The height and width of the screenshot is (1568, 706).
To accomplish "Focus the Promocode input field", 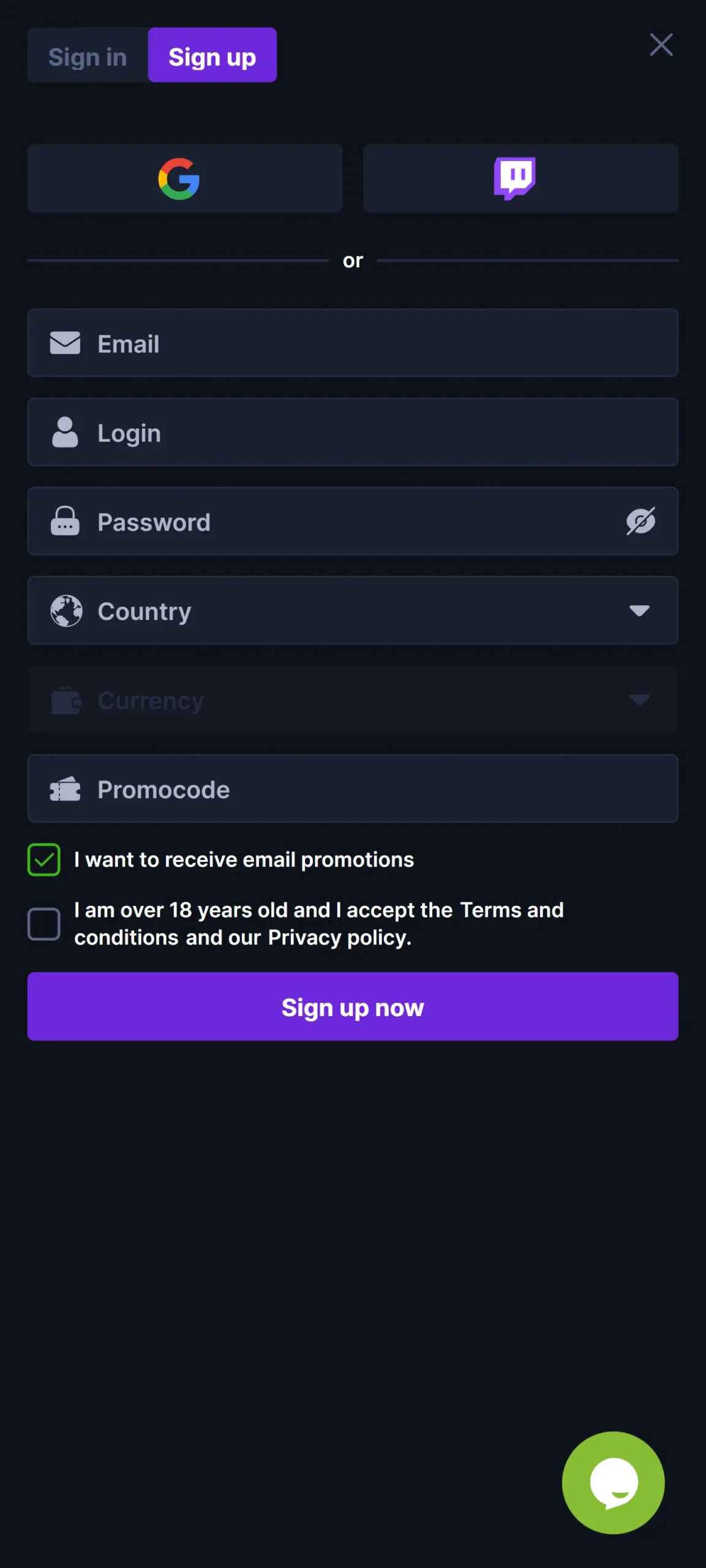I will [353, 788].
